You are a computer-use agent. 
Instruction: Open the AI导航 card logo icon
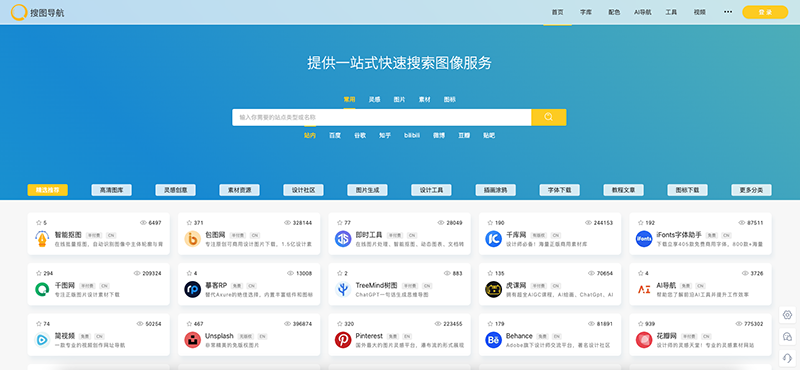coord(644,289)
